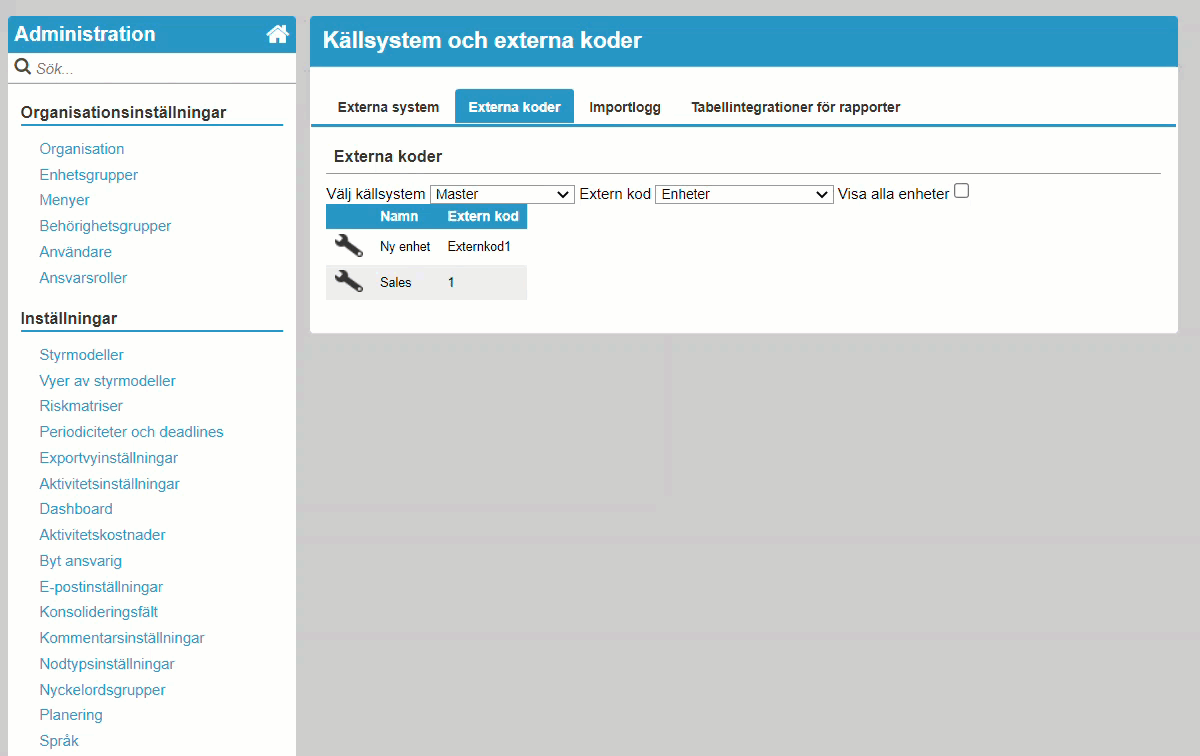Image resolution: width=1200 pixels, height=756 pixels.
Task: Open the Välj källsystem dropdown showing Master
Action: click(x=501, y=194)
